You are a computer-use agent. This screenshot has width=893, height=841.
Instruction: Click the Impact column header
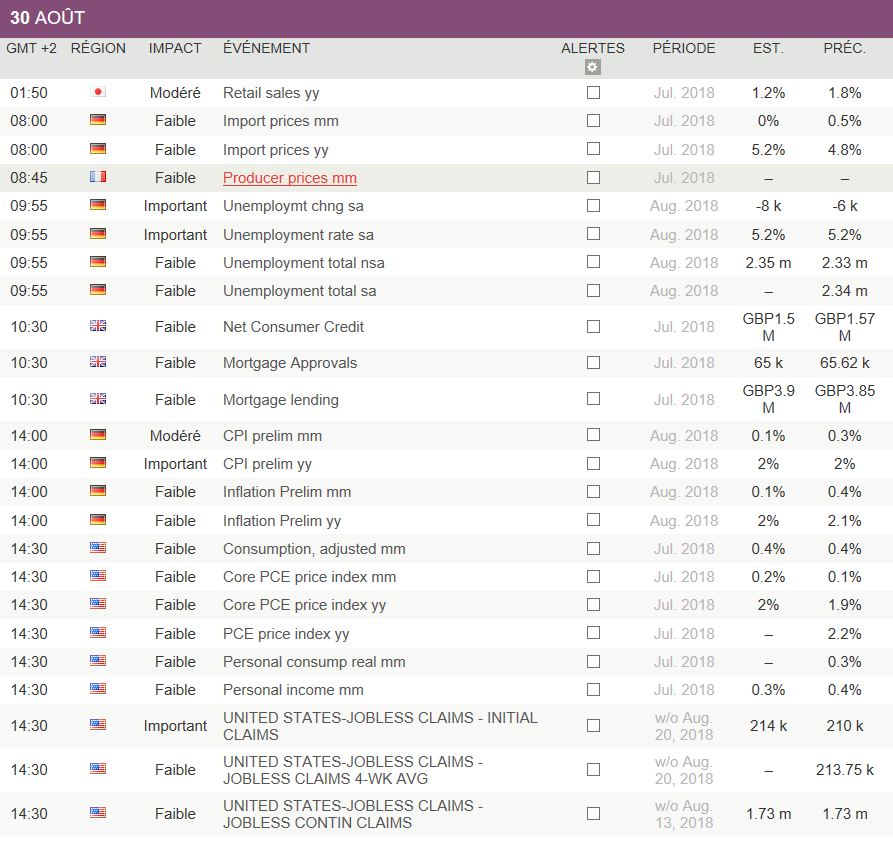(x=175, y=48)
